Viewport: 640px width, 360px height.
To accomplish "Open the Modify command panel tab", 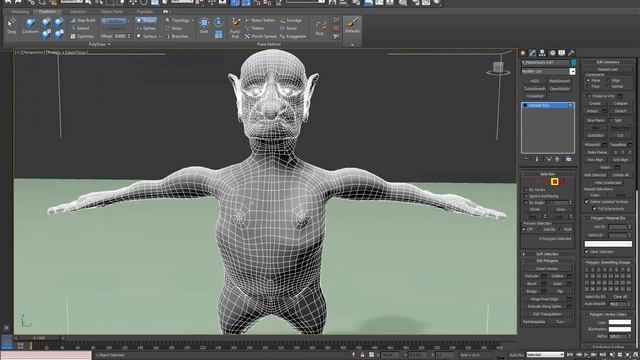I will point(533,53).
